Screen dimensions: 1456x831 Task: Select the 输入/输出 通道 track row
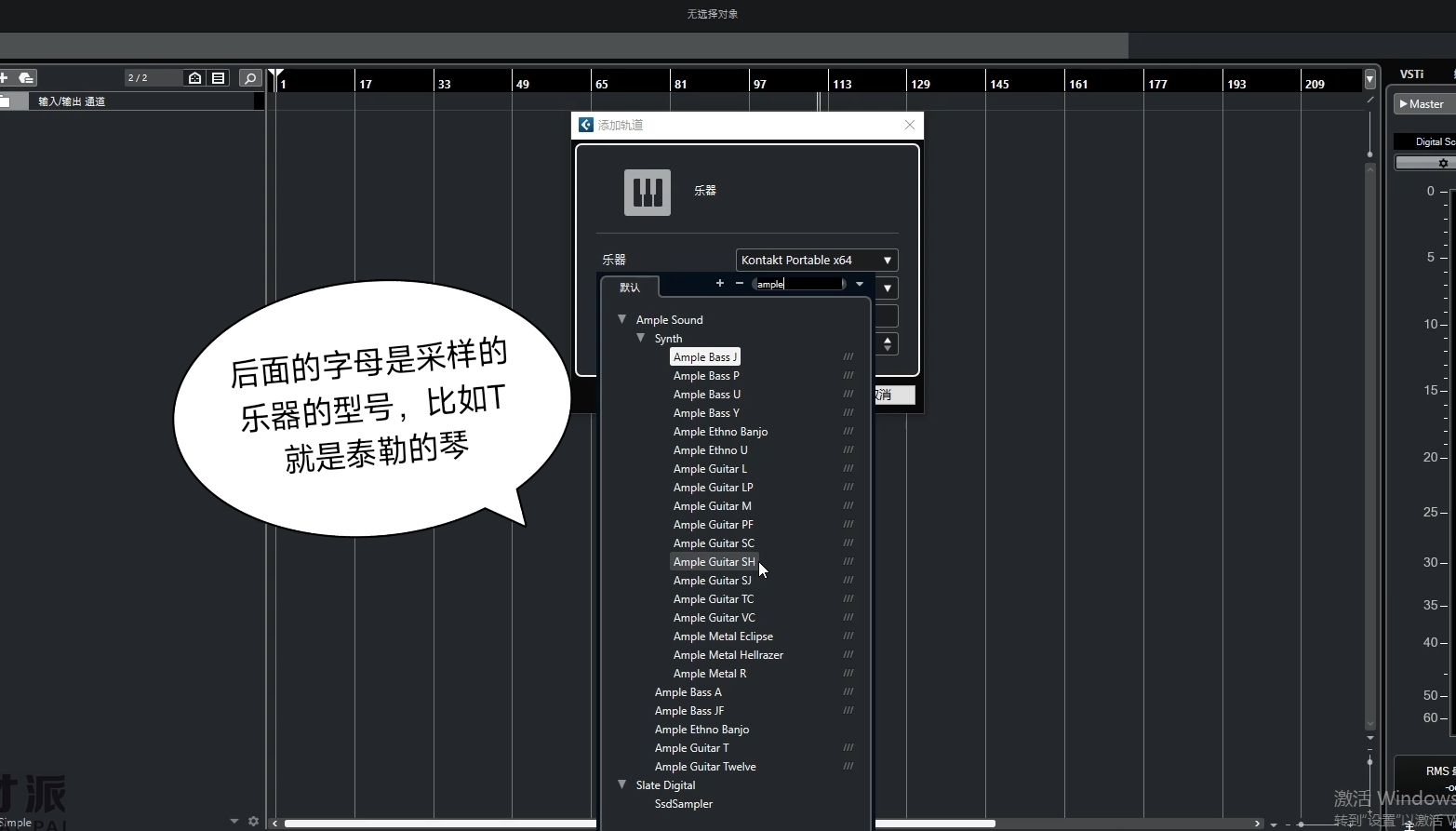(x=132, y=101)
